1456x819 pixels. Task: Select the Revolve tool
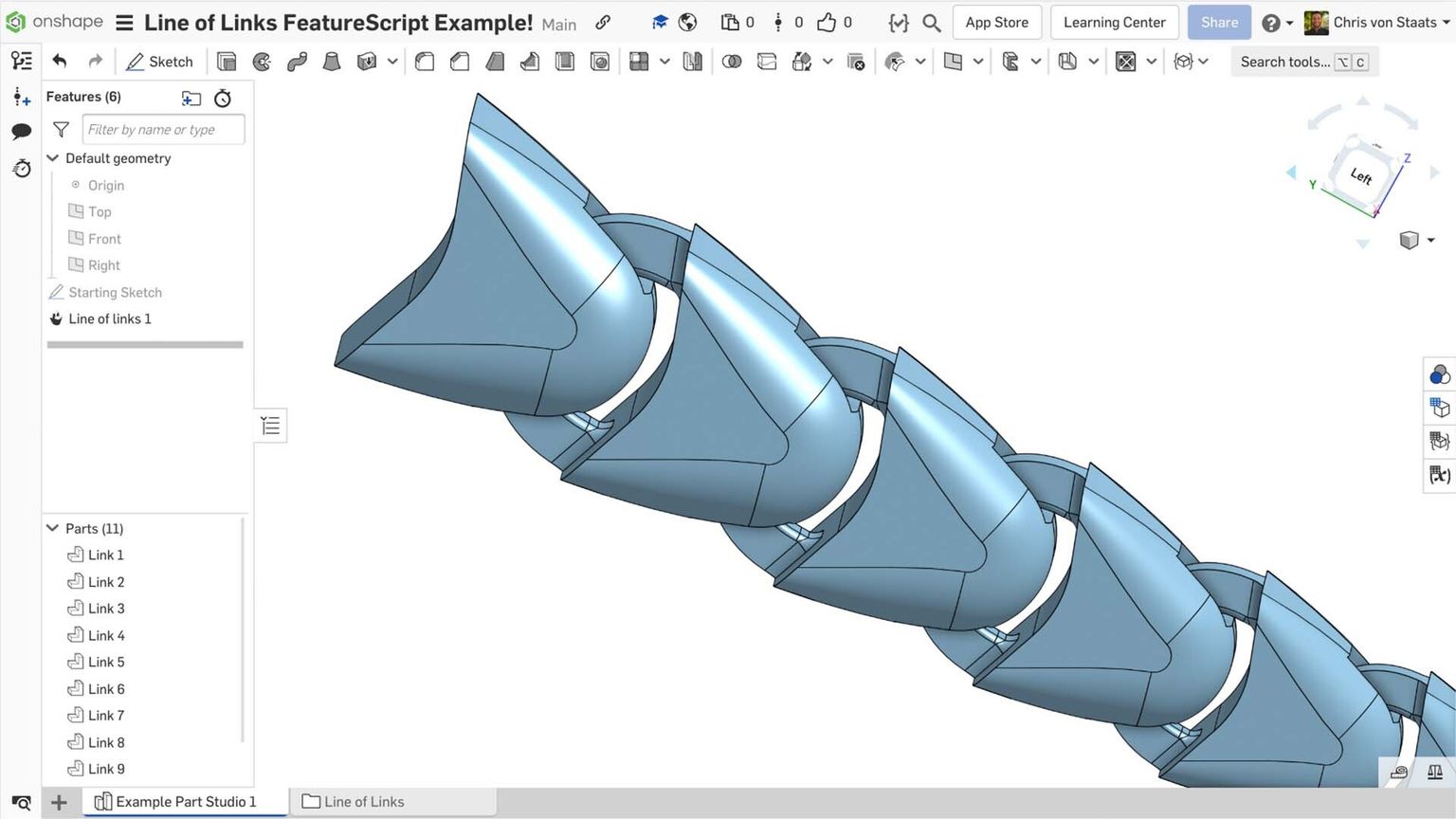(x=261, y=60)
